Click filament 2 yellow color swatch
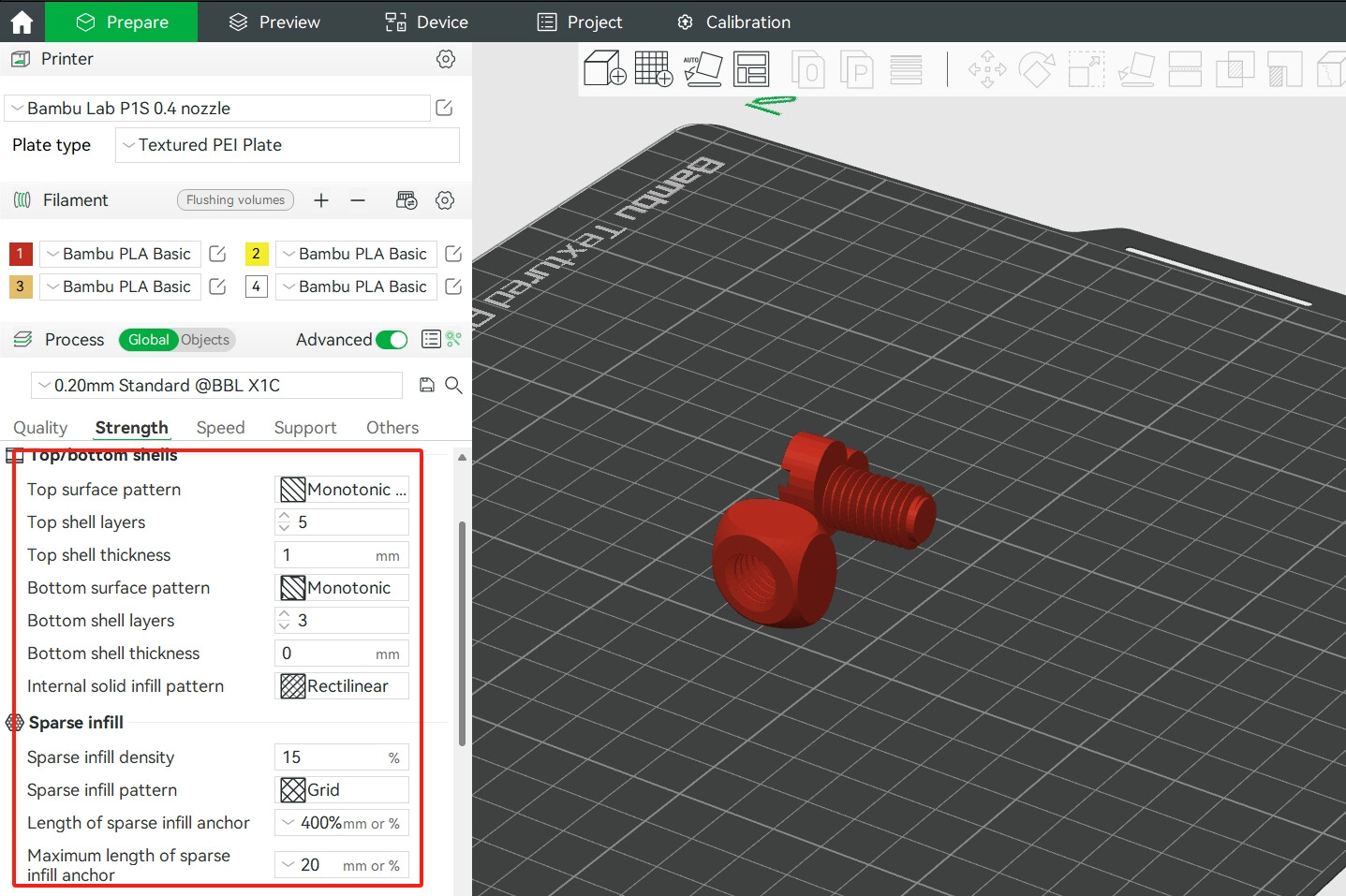 (257, 254)
